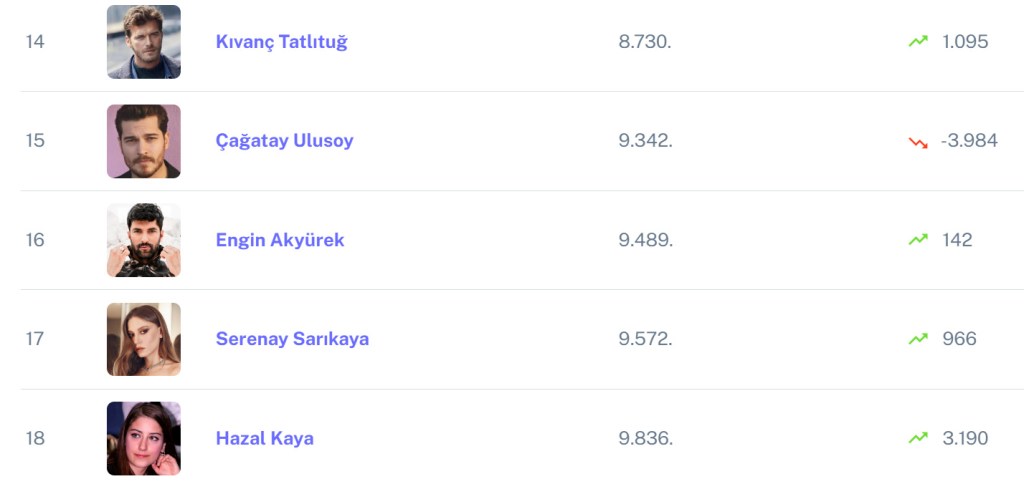Click the red downward trend arrow in row 15
Image resolution: width=1024 pixels, height=484 pixels.
918,142
